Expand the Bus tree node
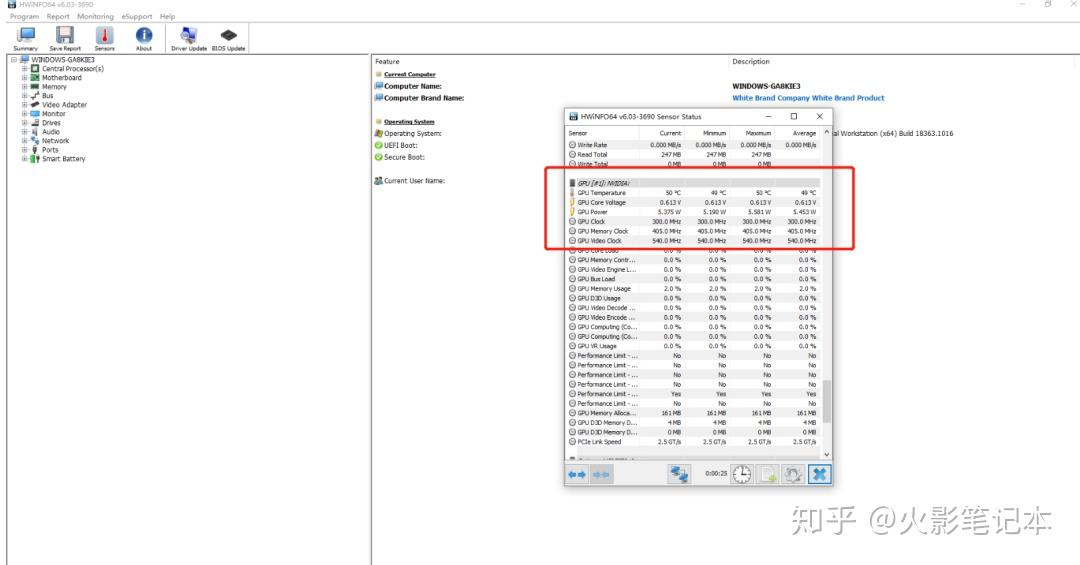1080x565 pixels. click(24, 96)
